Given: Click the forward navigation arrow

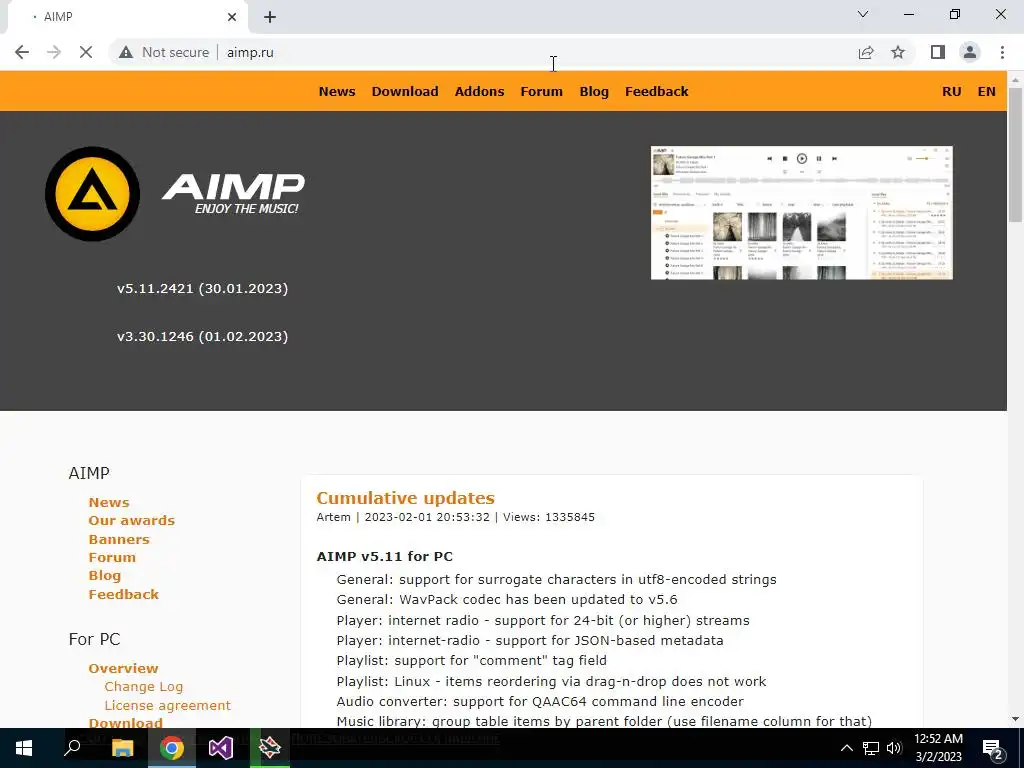Looking at the screenshot, I should (x=54, y=52).
